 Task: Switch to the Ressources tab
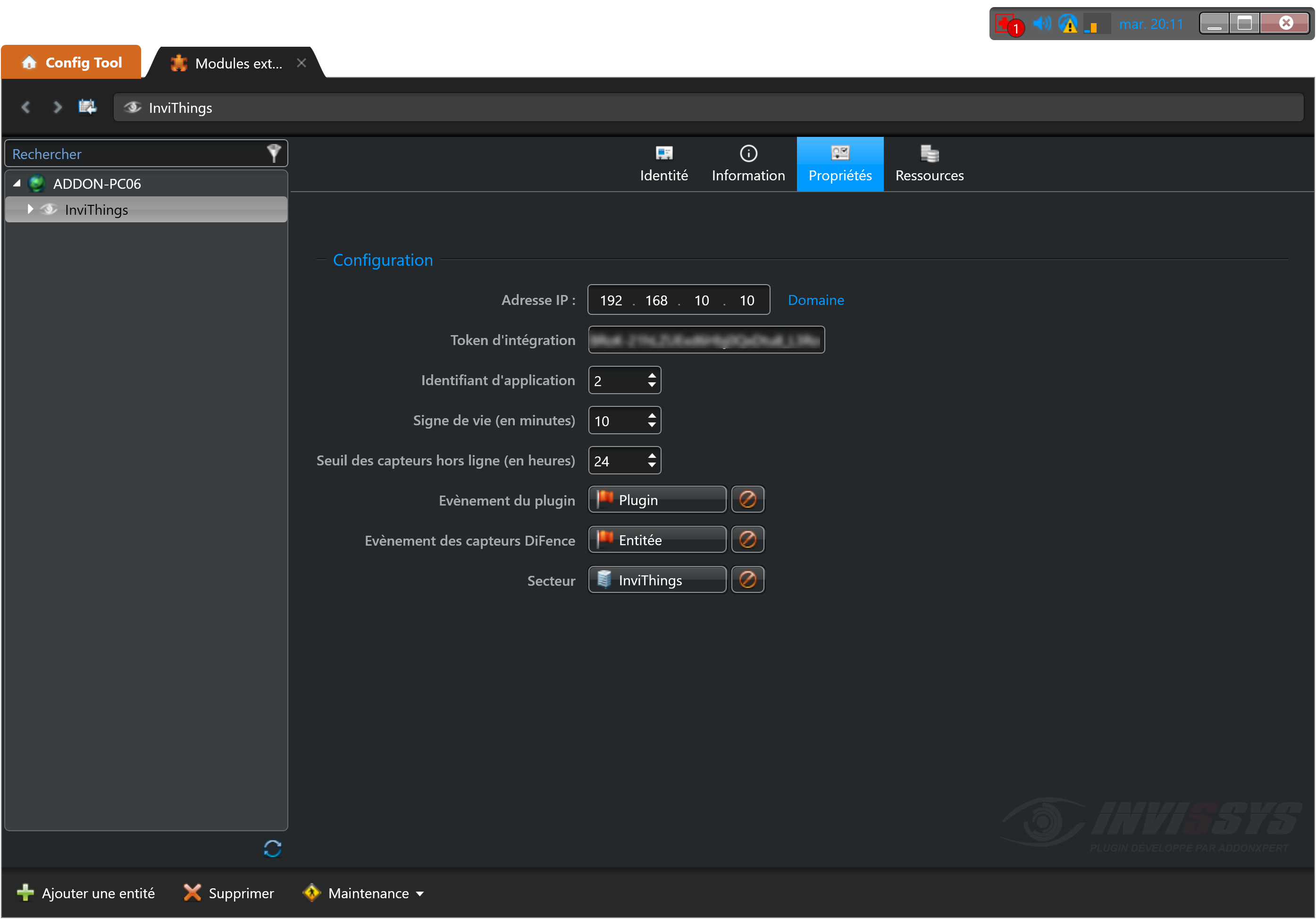pos(929,164)
